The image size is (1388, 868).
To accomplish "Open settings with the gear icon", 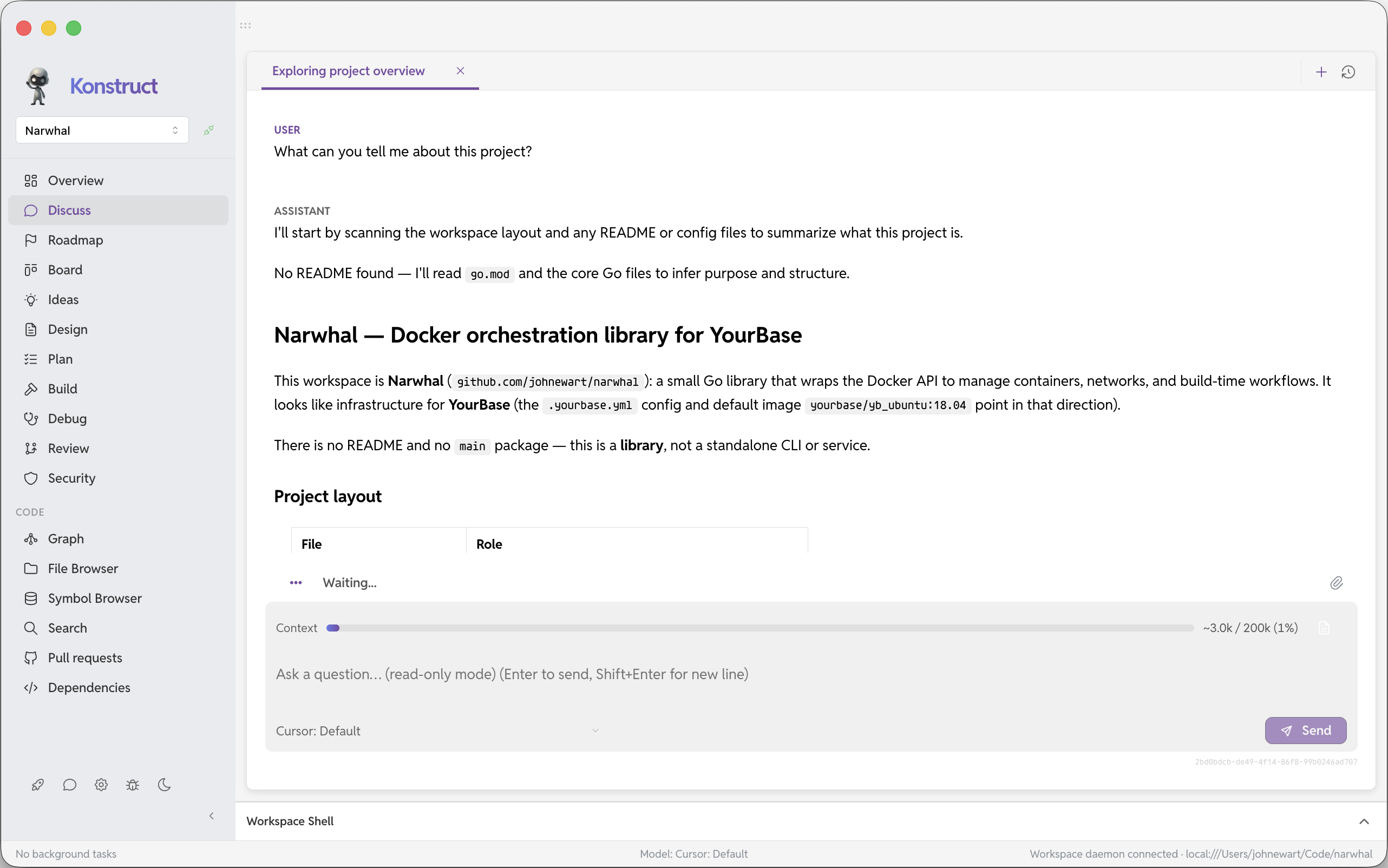I will [101, 785].
